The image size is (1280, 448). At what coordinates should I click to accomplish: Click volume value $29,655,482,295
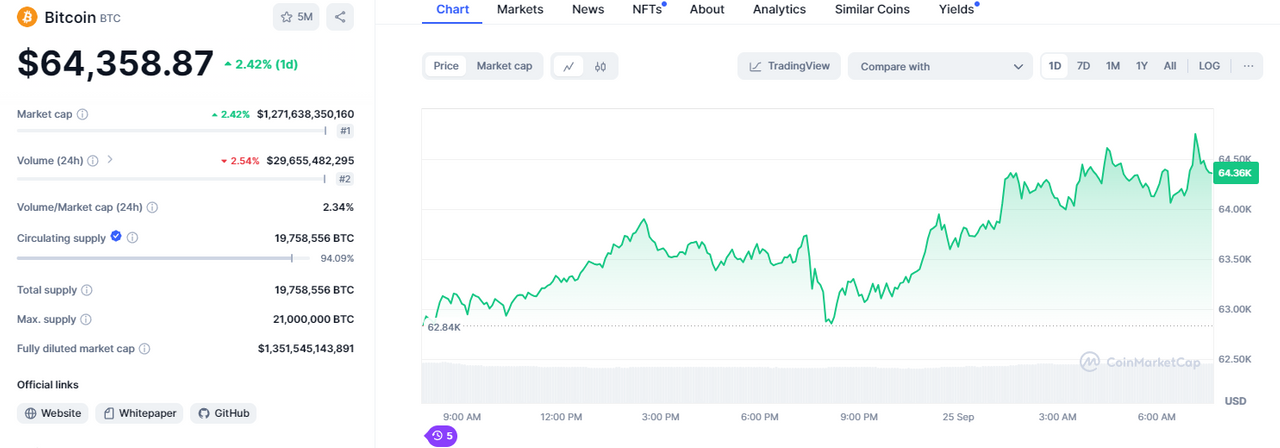pyautogui.click(x=310, y=160)
